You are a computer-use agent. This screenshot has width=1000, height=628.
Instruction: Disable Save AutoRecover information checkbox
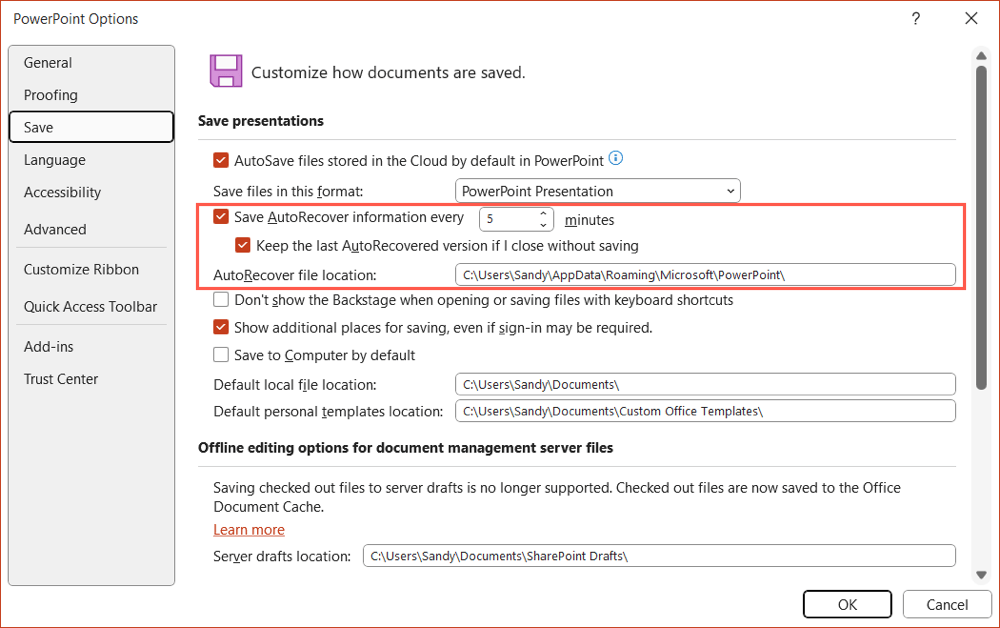221,217
